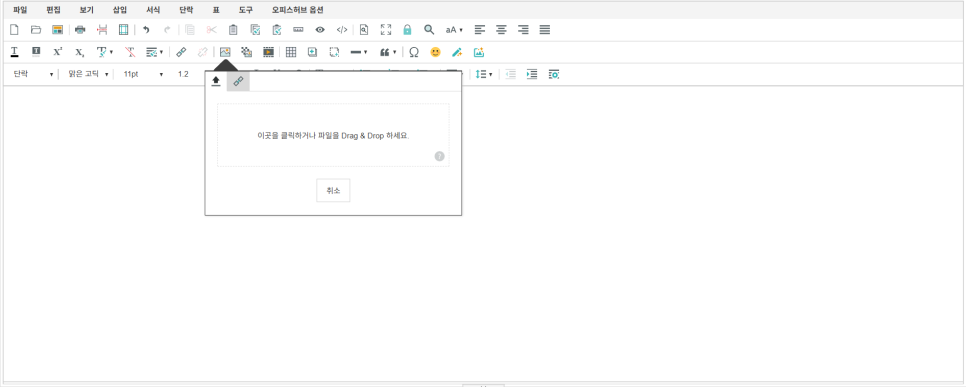Viewport: 966px width, 387px height.
Task: Open the 맑은 고딕 font family dropdown
Action: tap(87, 74)
